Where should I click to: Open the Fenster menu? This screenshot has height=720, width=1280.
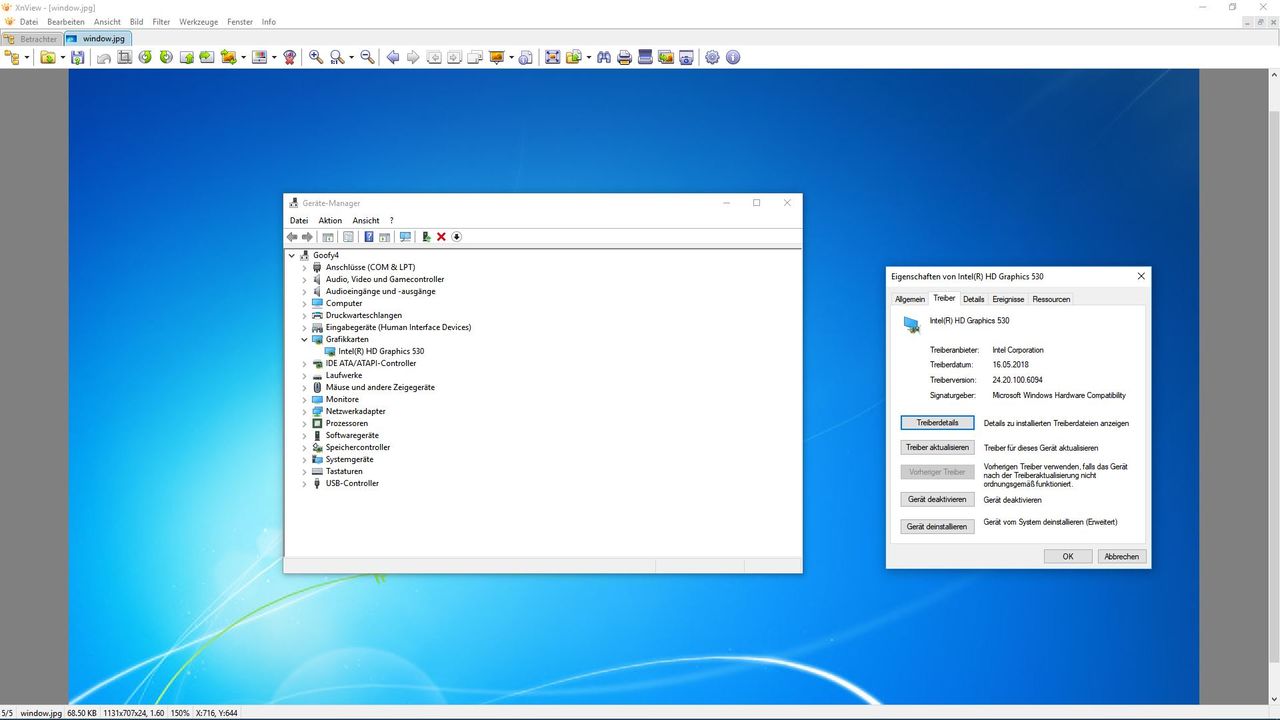240,21
